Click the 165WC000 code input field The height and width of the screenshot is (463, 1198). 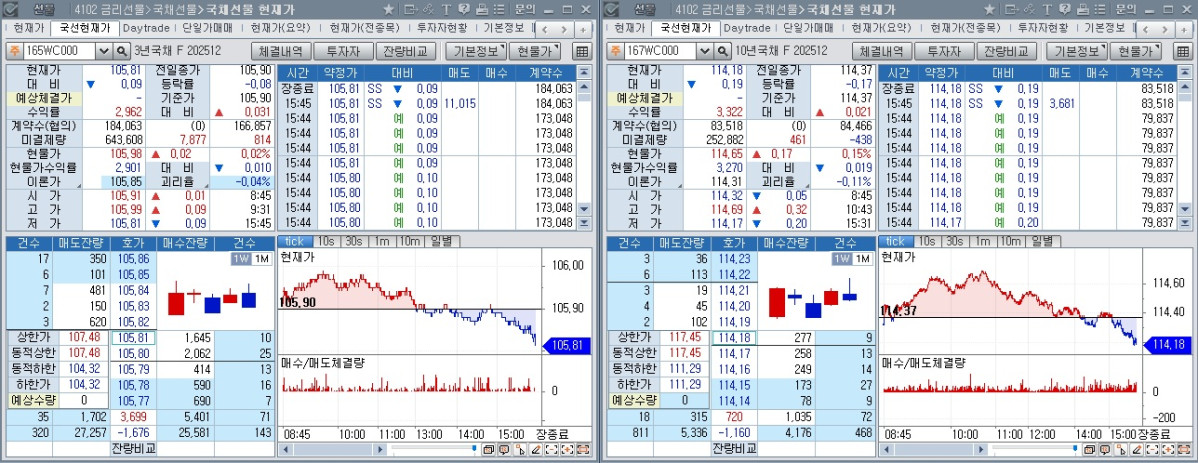[x=60, y=51]
